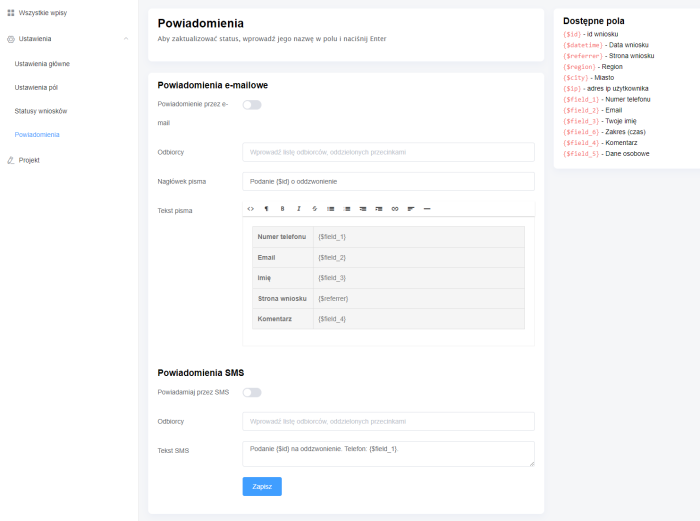700x521 pixels.
Task: Focus the e-mail Odbiorcy recipients field
Action: 388,152
